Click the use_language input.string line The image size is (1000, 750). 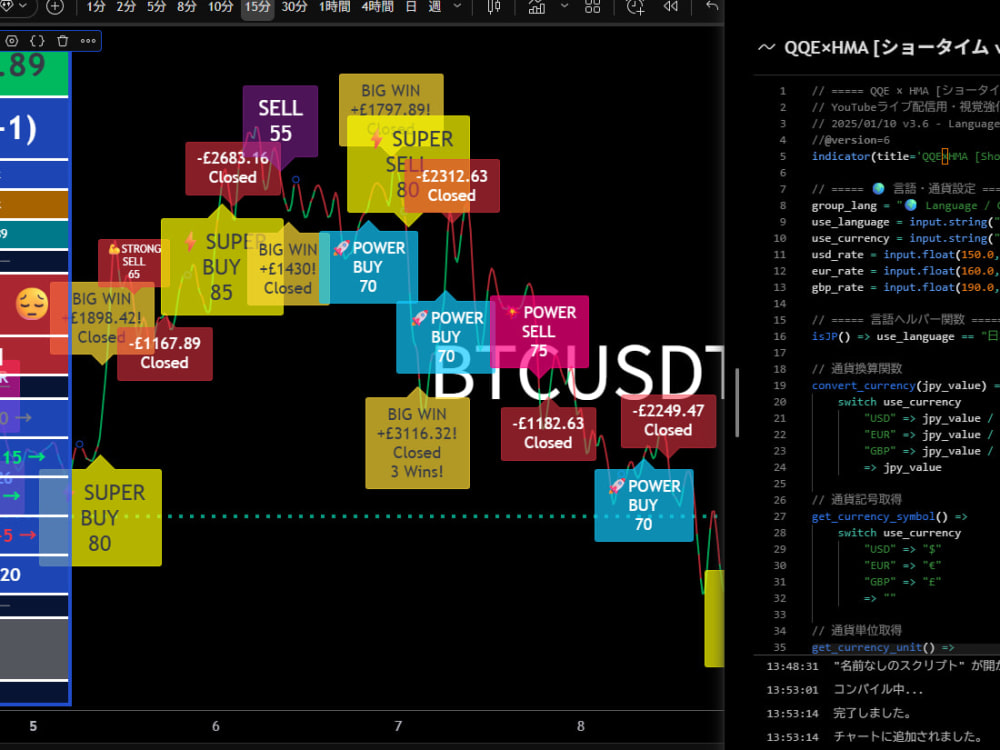906,222
